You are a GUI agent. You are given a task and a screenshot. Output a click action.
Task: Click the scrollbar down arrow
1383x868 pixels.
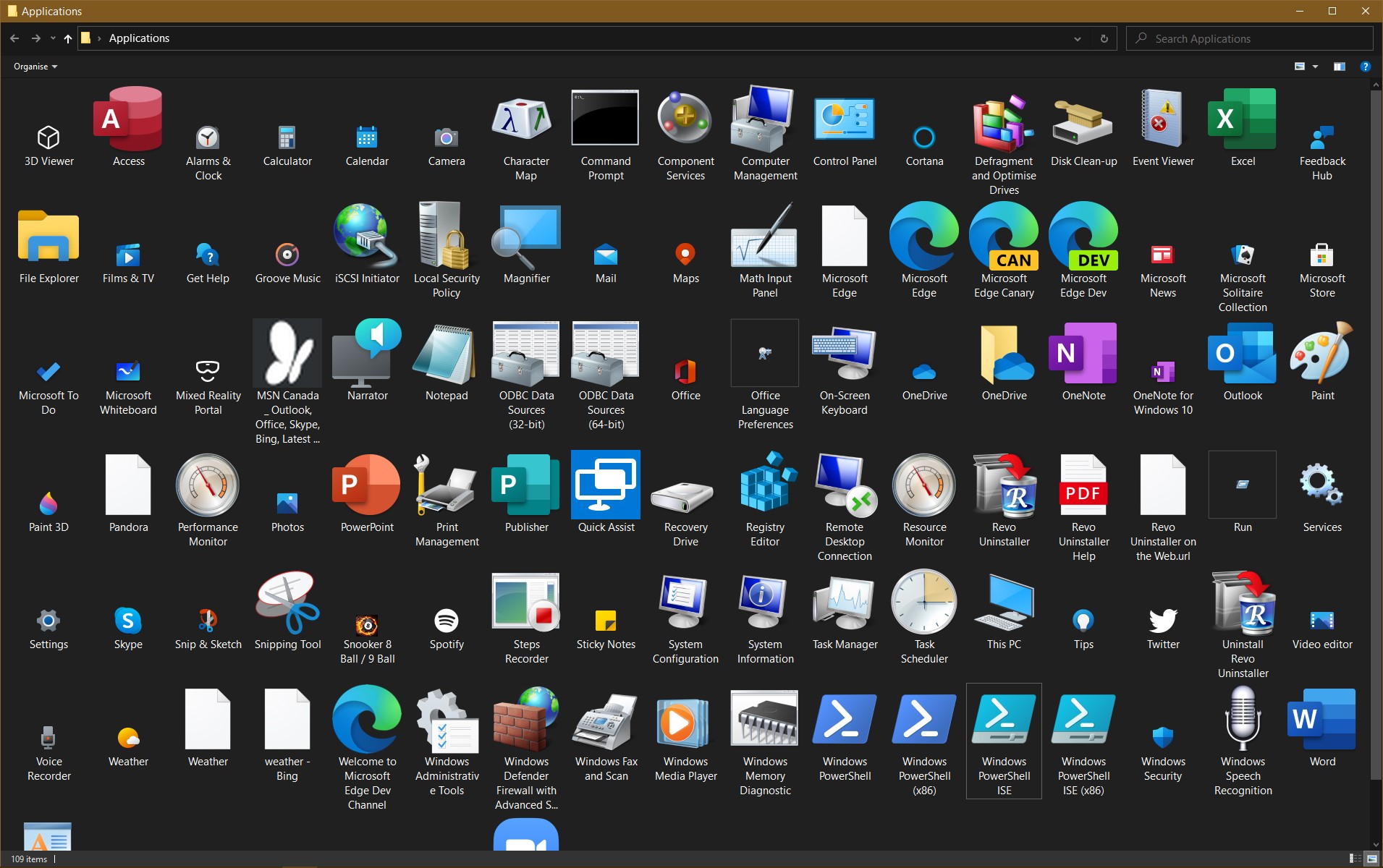tap(1376, 844)
